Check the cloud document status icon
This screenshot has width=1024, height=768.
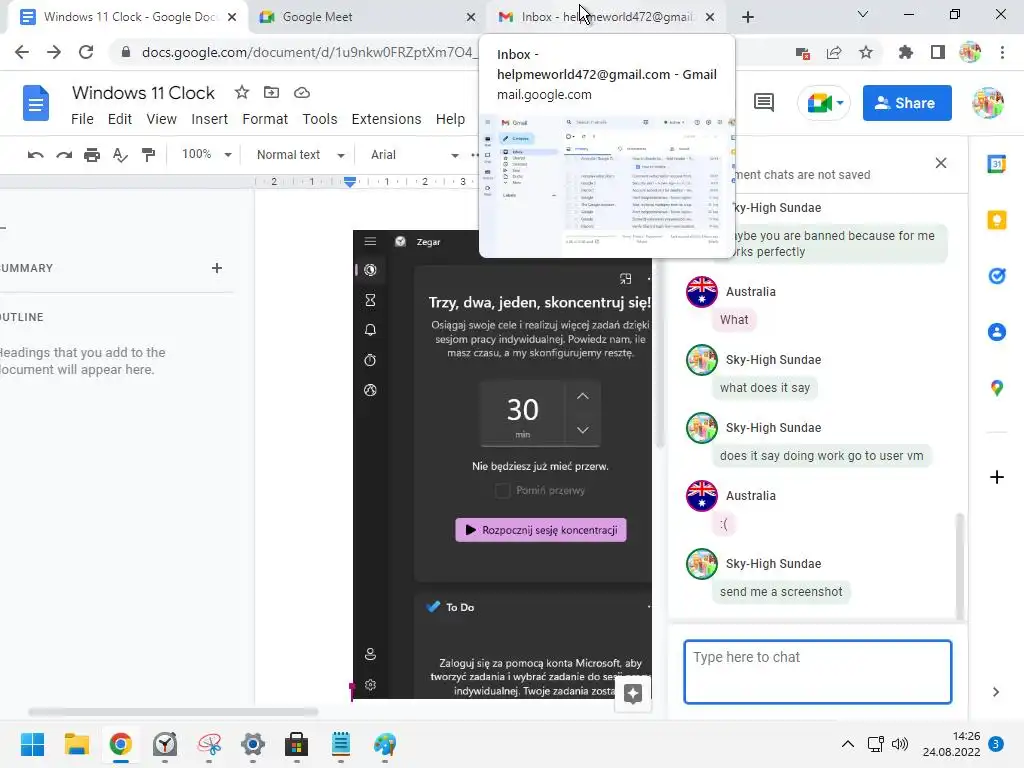(x=302, y=93)
